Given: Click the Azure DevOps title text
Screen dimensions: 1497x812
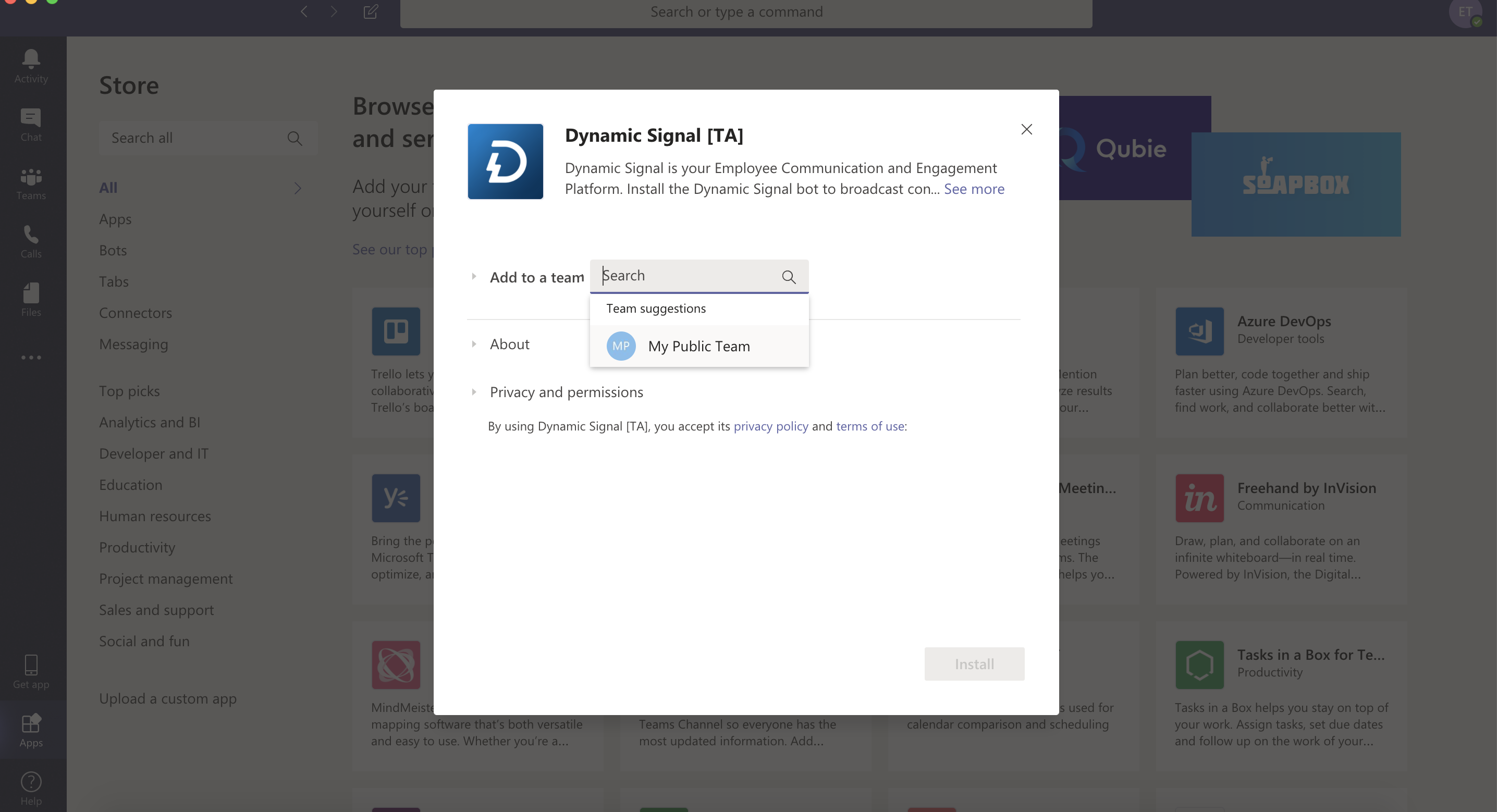Looking at the screenshot, I should 1284,322.
